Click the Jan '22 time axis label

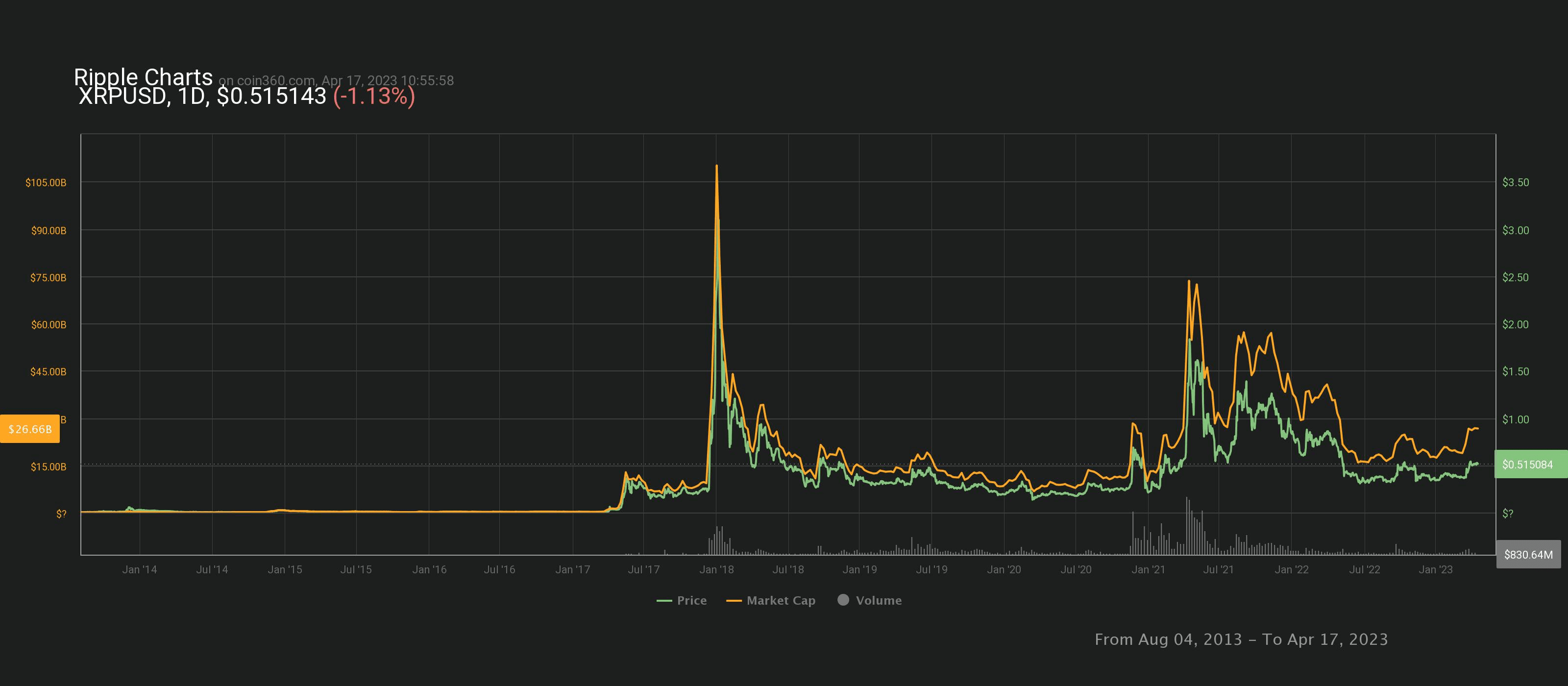tap(1292, 570)
